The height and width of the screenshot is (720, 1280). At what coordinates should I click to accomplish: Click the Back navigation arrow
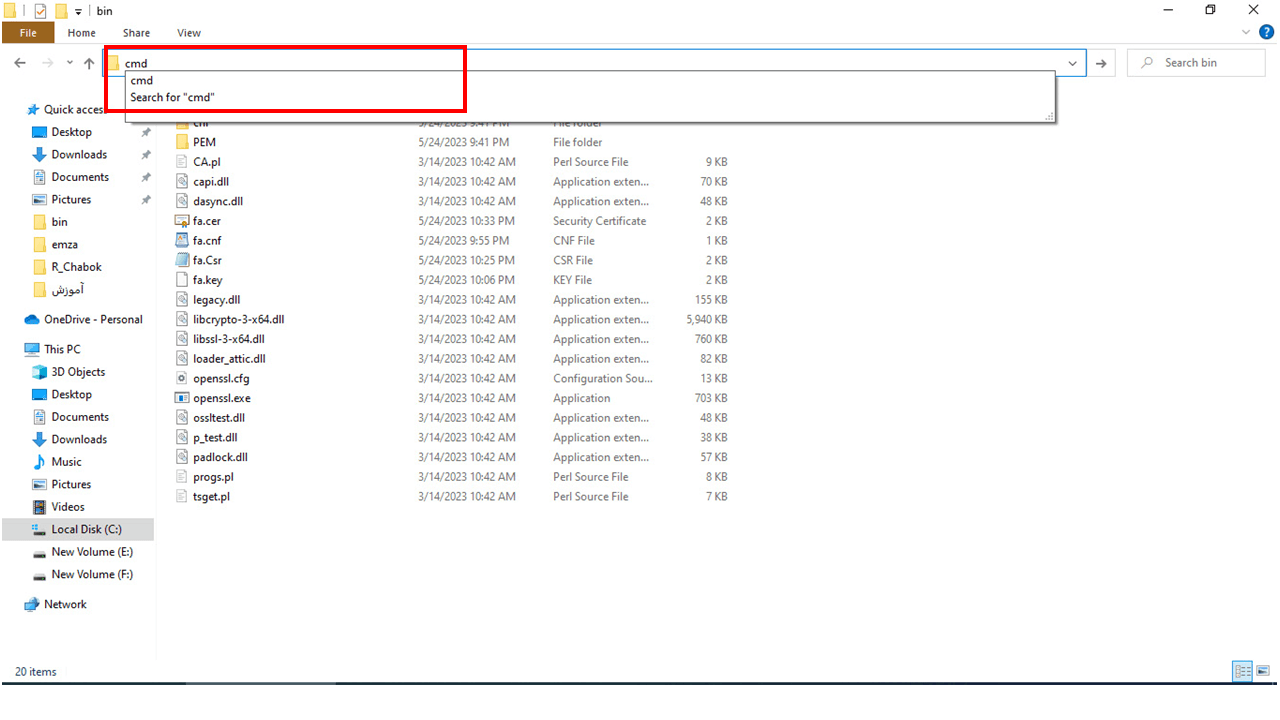pos(20,63)
